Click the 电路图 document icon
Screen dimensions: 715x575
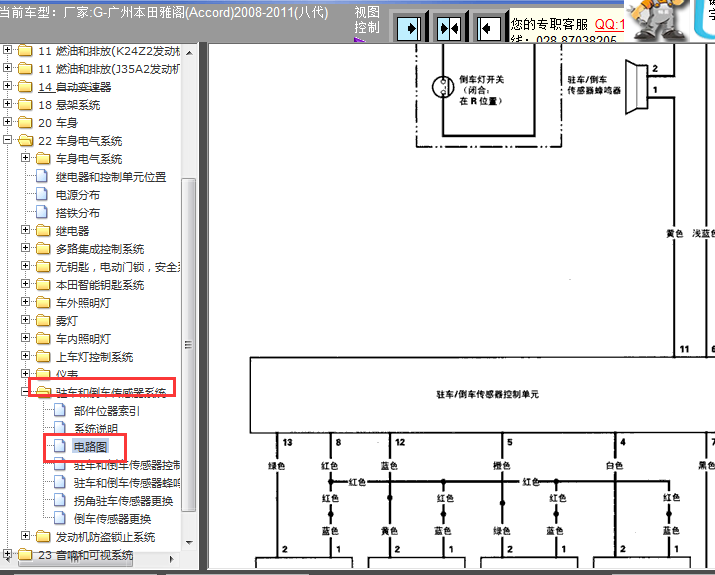pos(60,446)
